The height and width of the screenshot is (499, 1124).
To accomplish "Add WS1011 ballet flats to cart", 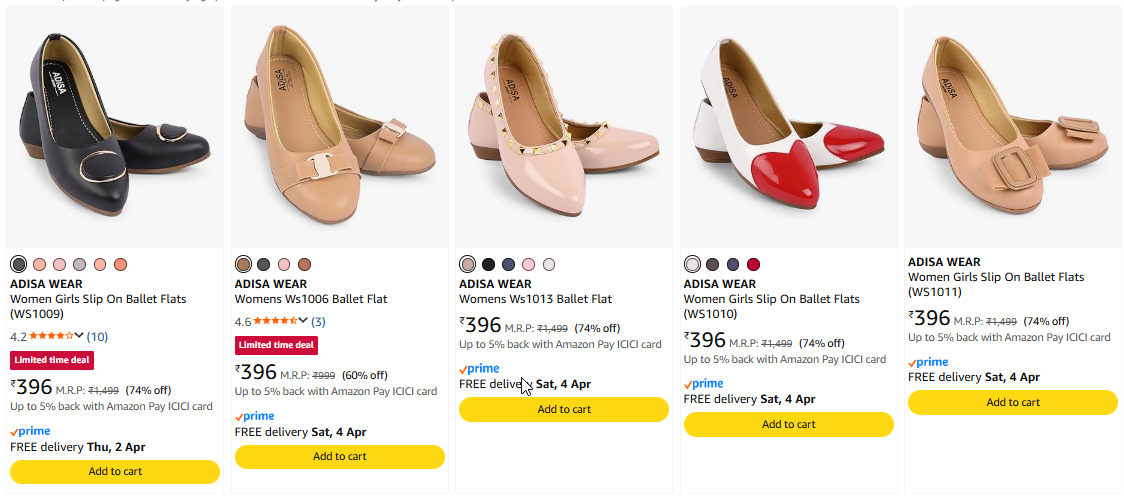I will pyautogui.click(x=1012, y=402).
